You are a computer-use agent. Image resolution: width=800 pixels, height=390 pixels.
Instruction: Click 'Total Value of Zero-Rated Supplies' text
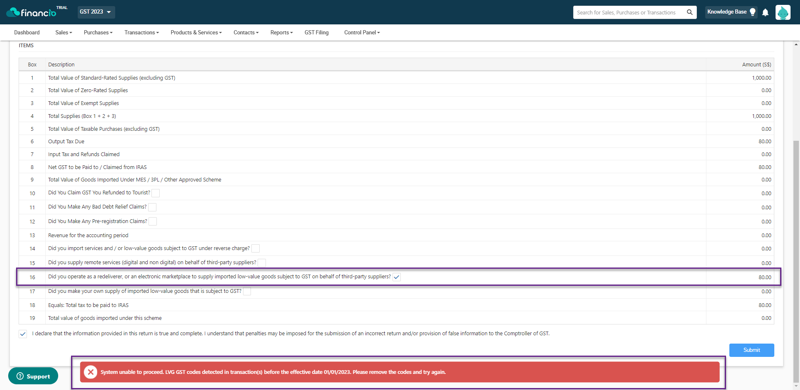pos(88,90)
